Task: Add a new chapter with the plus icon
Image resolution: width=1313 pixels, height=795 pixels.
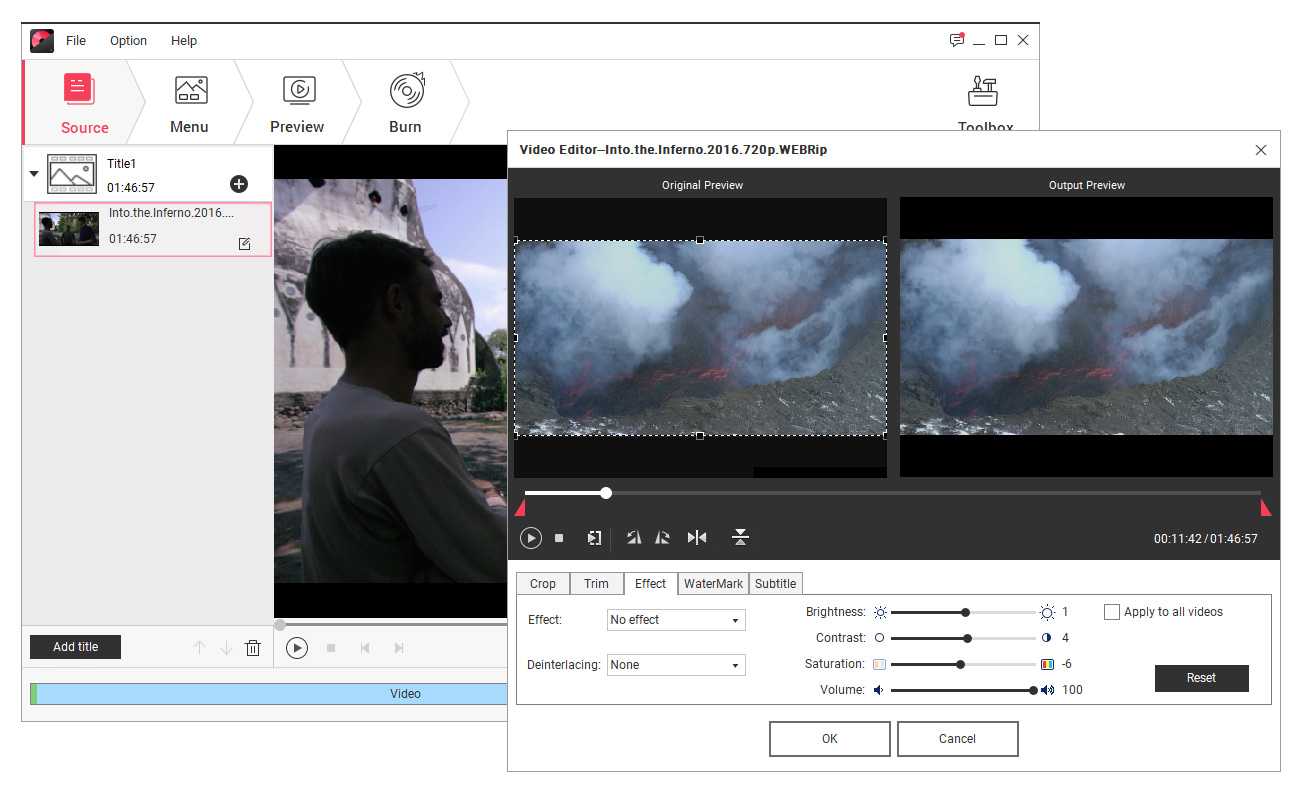Action: point(239,184)
